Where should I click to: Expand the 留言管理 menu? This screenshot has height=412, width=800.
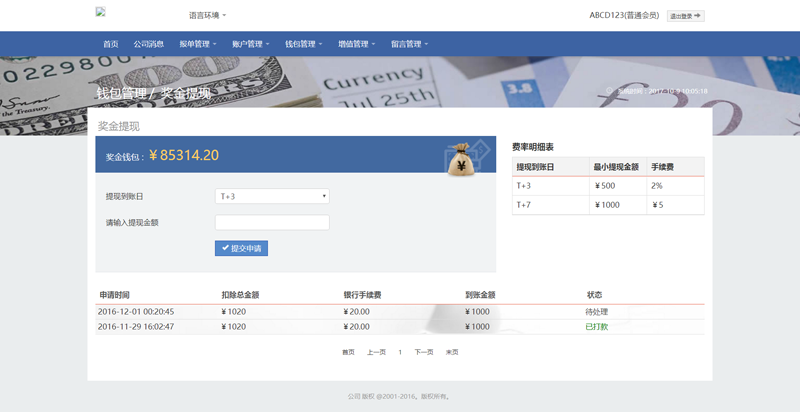(x=410, y=44)
